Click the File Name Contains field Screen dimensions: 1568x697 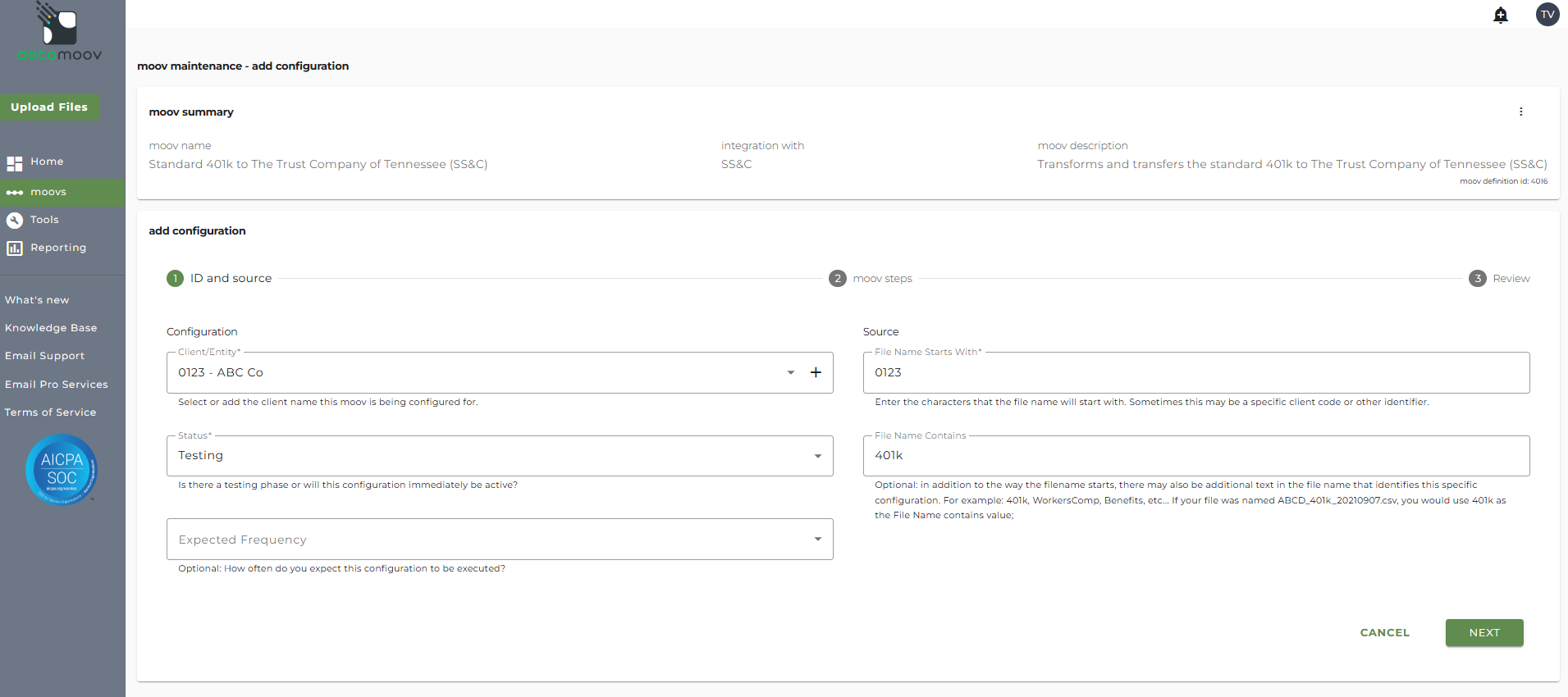coord(1195,456)
